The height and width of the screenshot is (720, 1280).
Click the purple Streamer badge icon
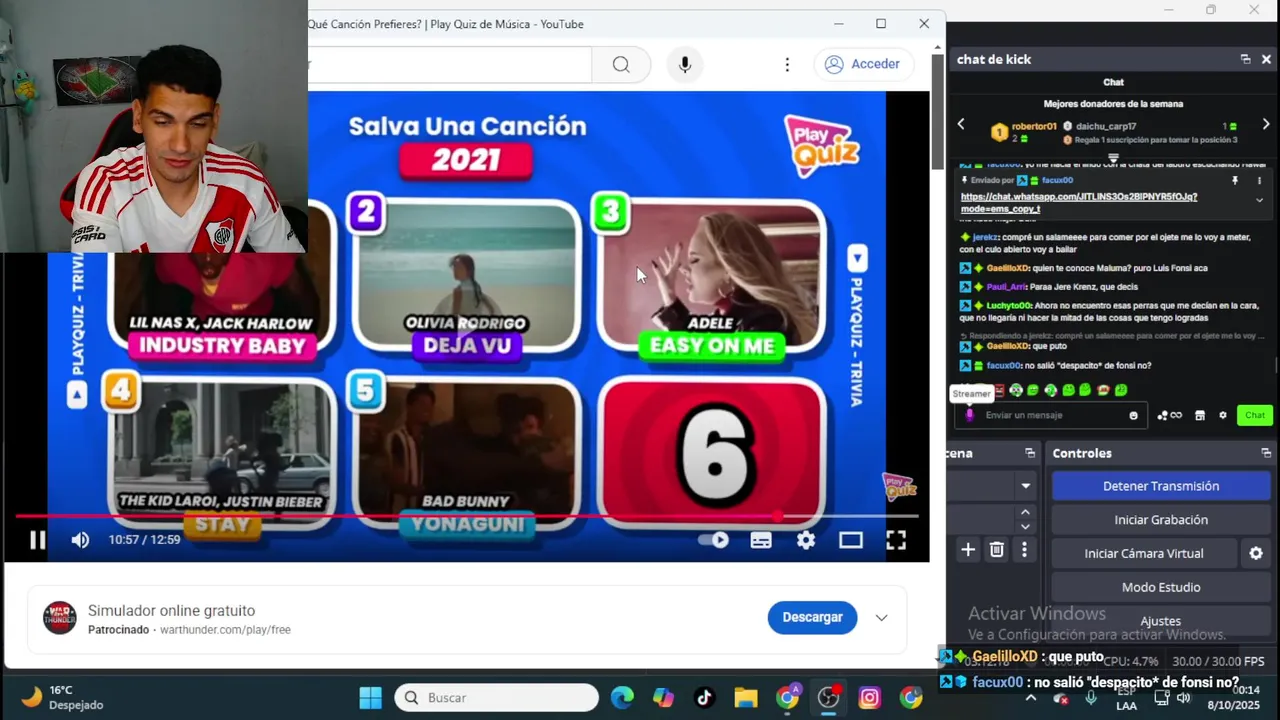969,415
